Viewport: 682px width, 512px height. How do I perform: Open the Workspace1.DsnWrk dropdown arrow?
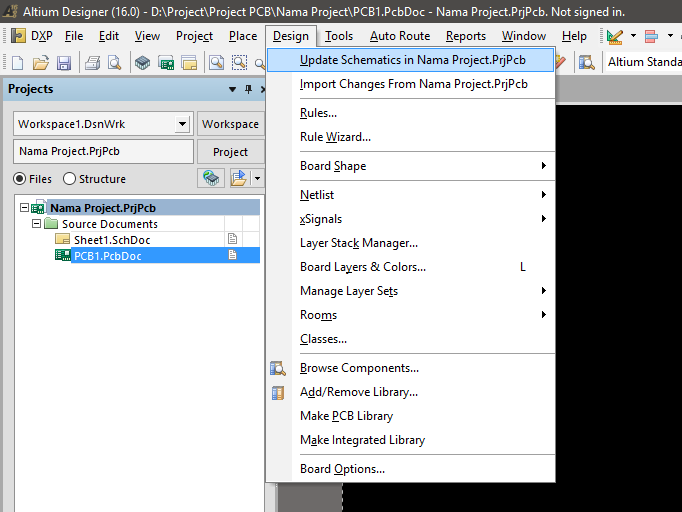[x=183, y=124]
